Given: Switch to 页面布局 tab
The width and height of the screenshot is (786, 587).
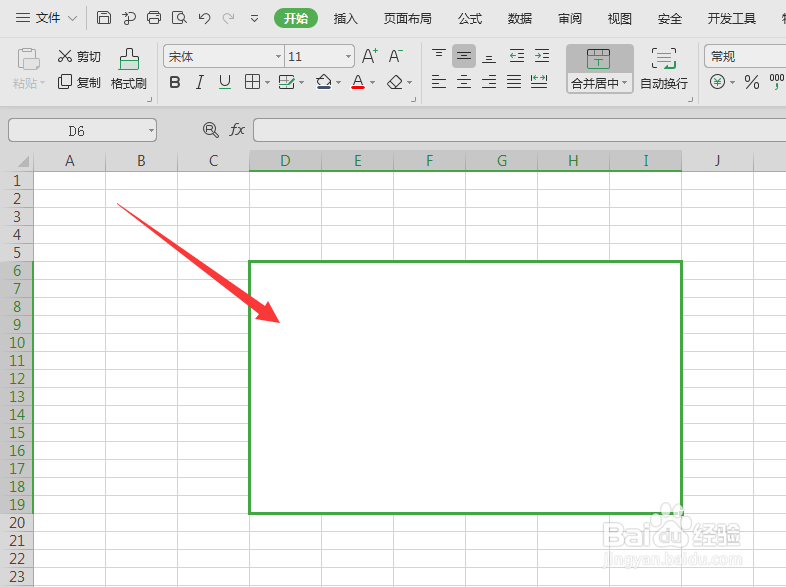Looking at the screenshot, I should pos(408,19).
